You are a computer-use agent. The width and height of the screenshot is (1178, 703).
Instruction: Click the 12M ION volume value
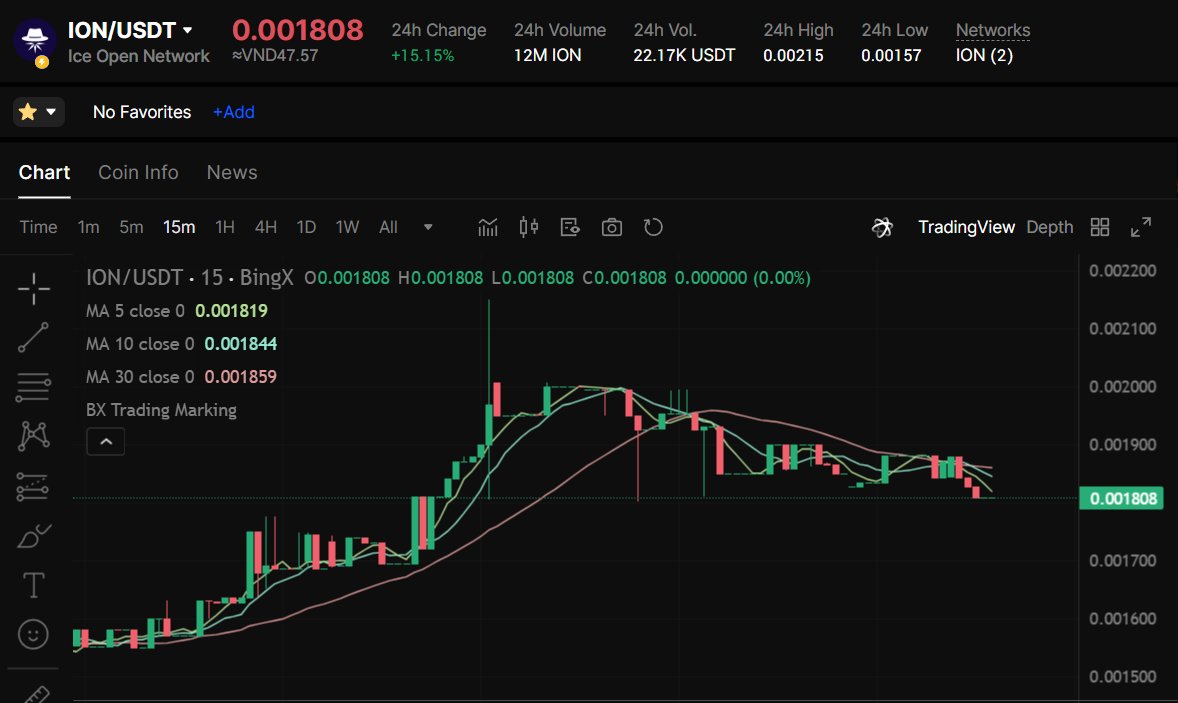pyautogui.click(x=548, y=56)
